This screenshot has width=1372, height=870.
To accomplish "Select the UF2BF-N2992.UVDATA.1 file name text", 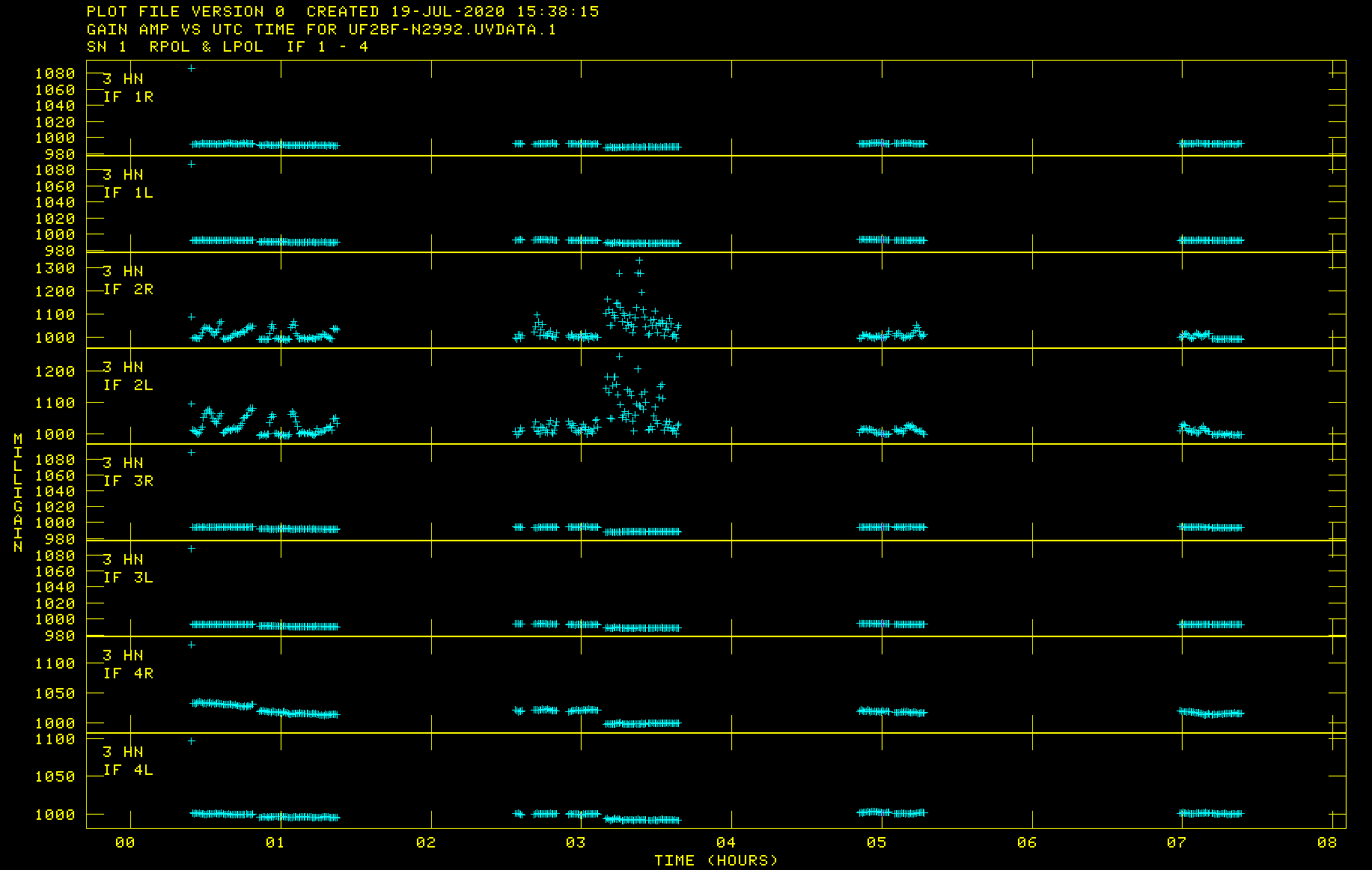I will pos(452,29).
